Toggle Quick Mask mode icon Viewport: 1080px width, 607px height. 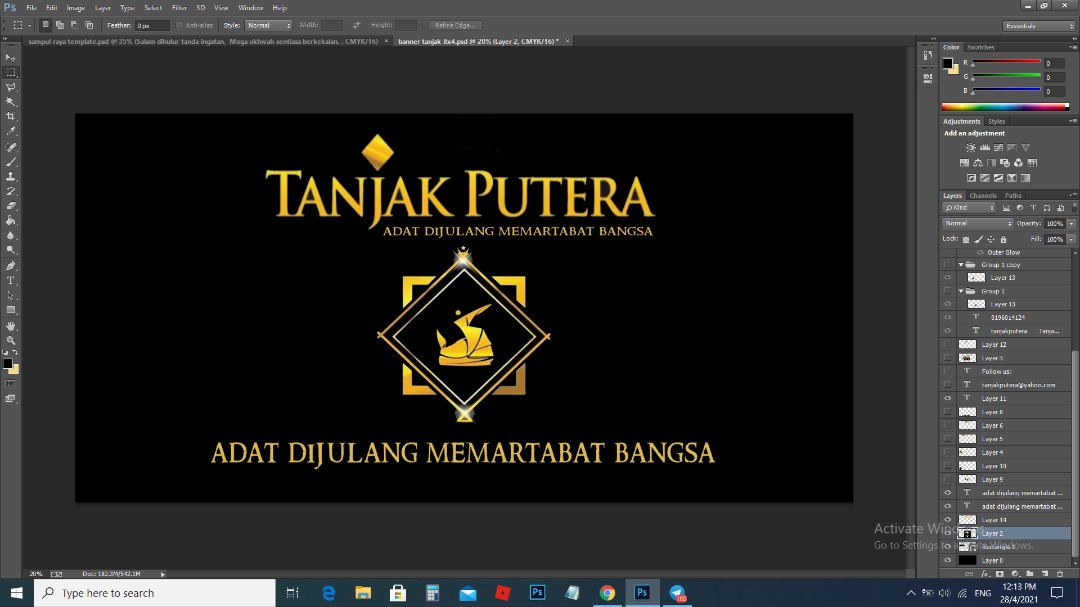[x=10, y=384]
